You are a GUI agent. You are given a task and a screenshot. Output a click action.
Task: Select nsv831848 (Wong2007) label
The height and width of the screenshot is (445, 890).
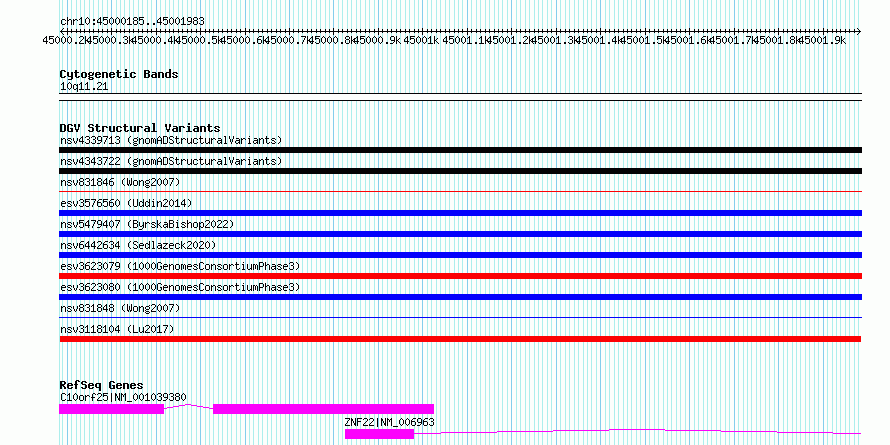tap(120, 308)
